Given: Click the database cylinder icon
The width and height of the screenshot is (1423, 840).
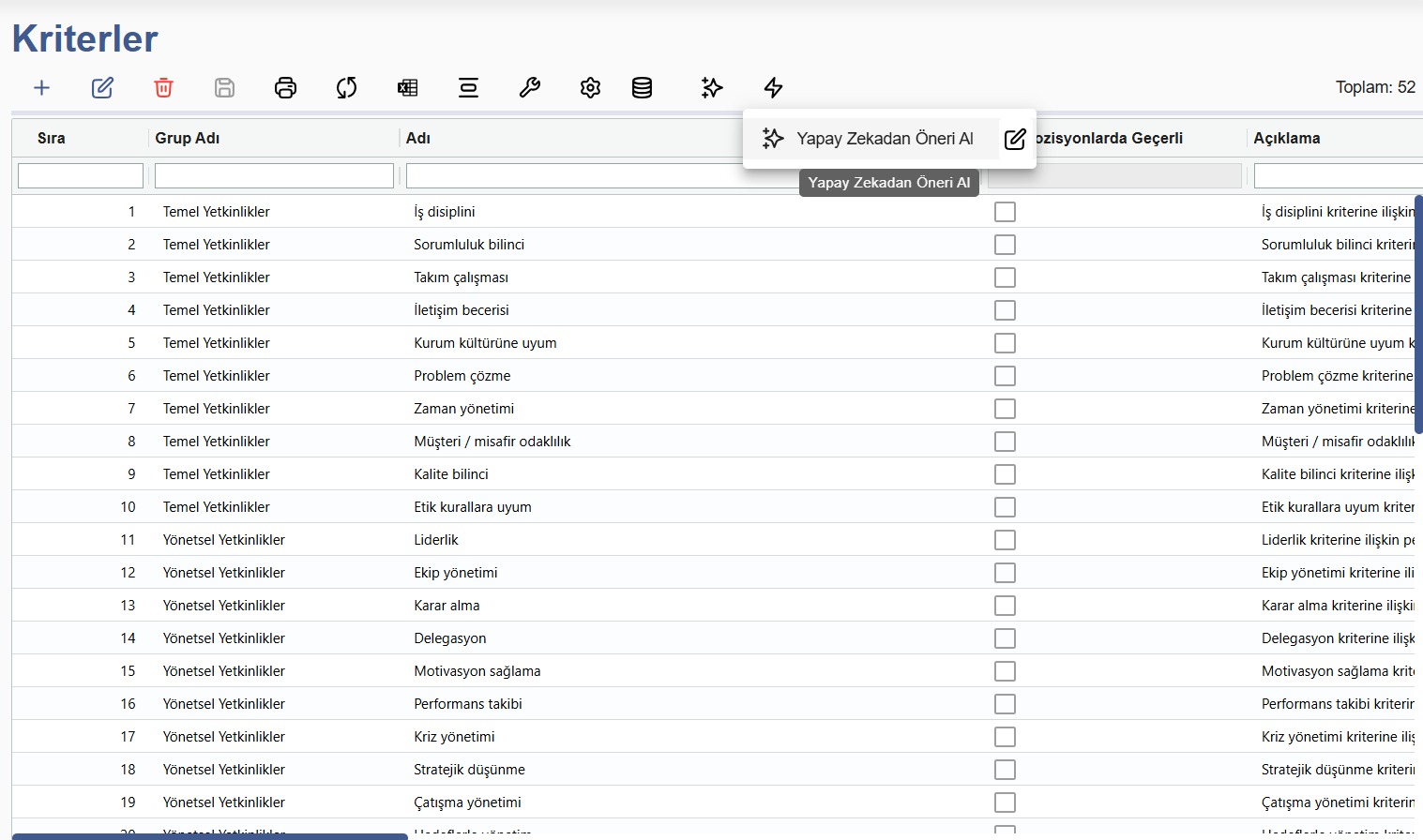Looking at the screenshot, I should tap(642, 88).
